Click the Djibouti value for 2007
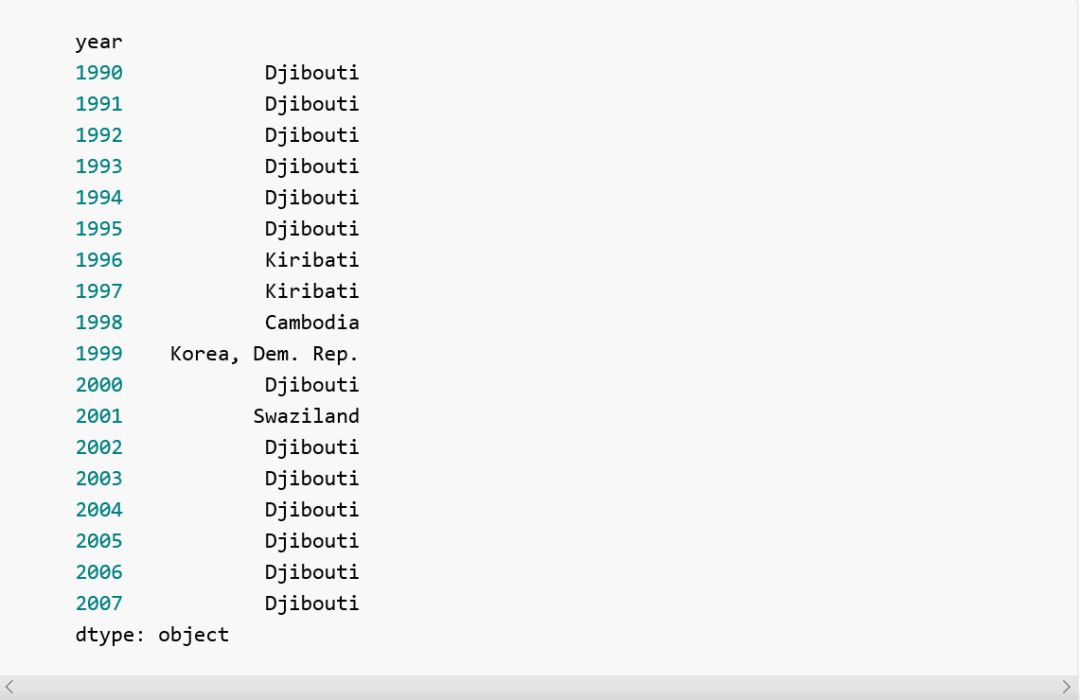 (312, 604)
